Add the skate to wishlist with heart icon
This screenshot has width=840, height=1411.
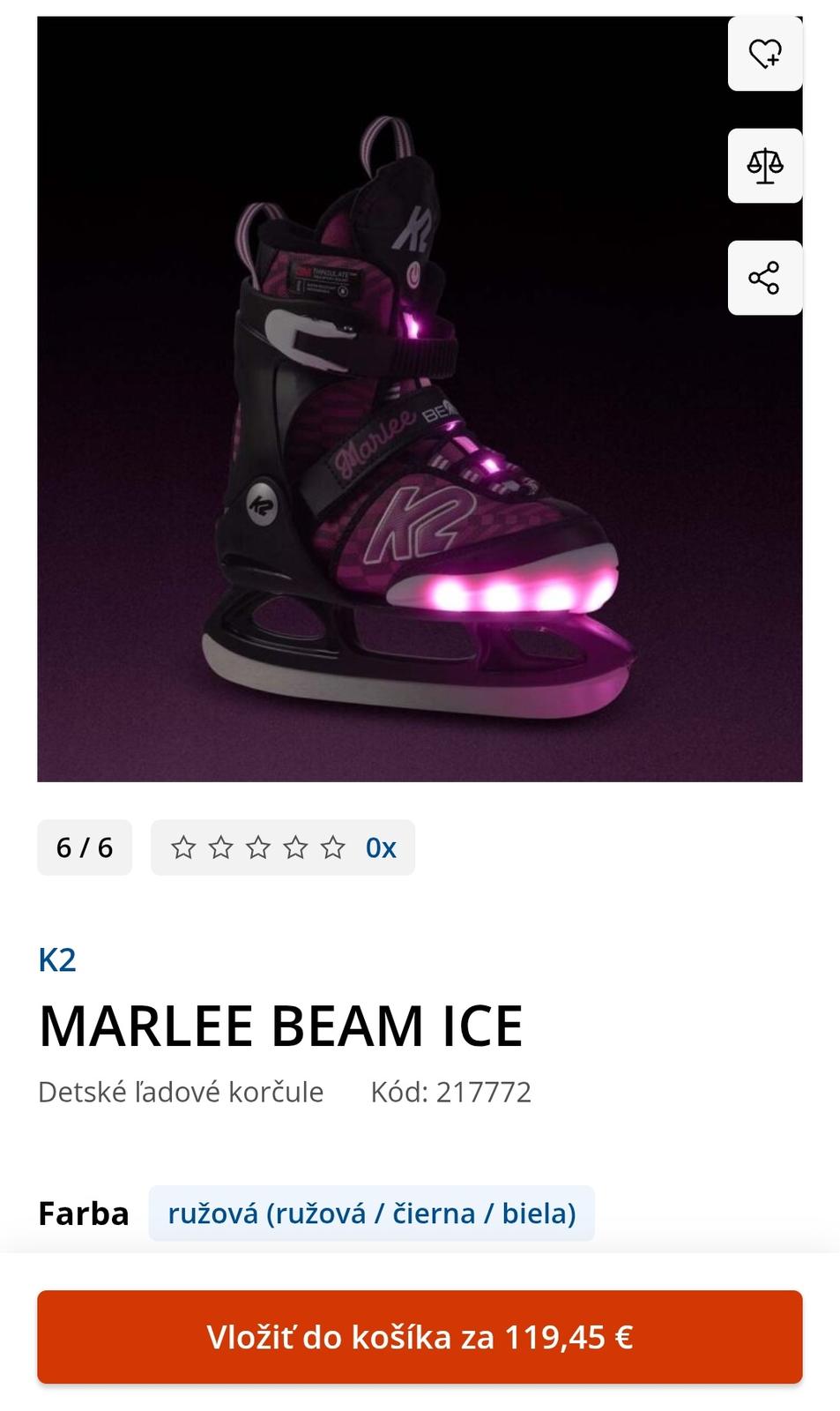pyautogui.click(x=764, y=54)
